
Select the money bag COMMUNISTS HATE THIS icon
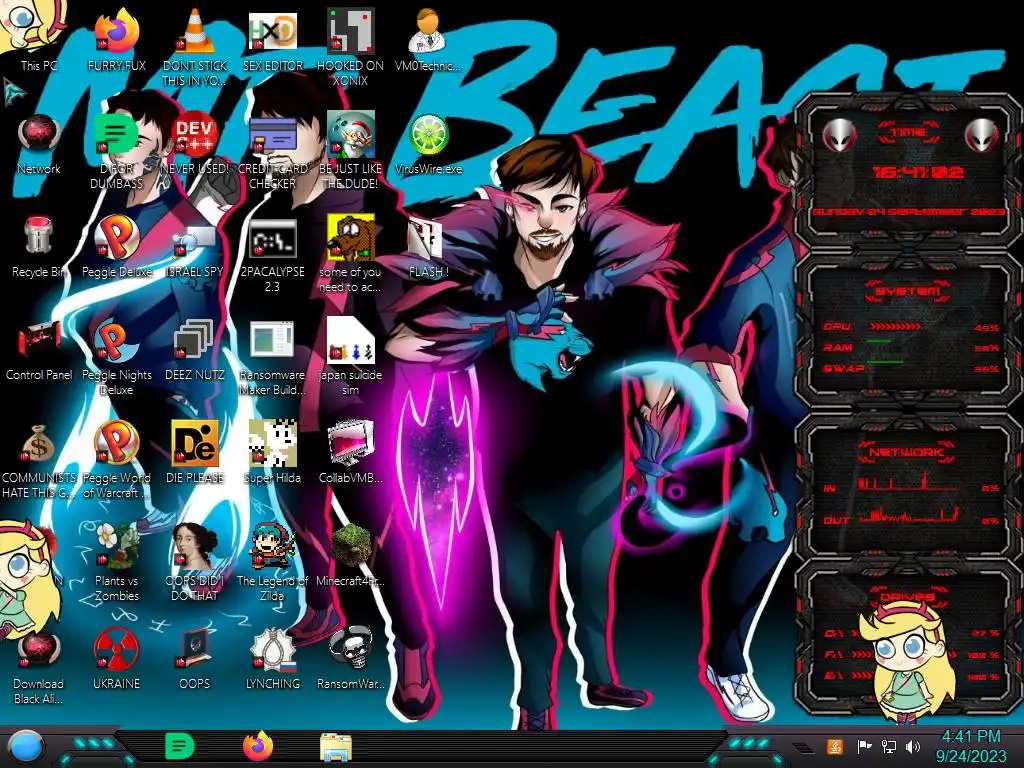(x=39, y=460)
